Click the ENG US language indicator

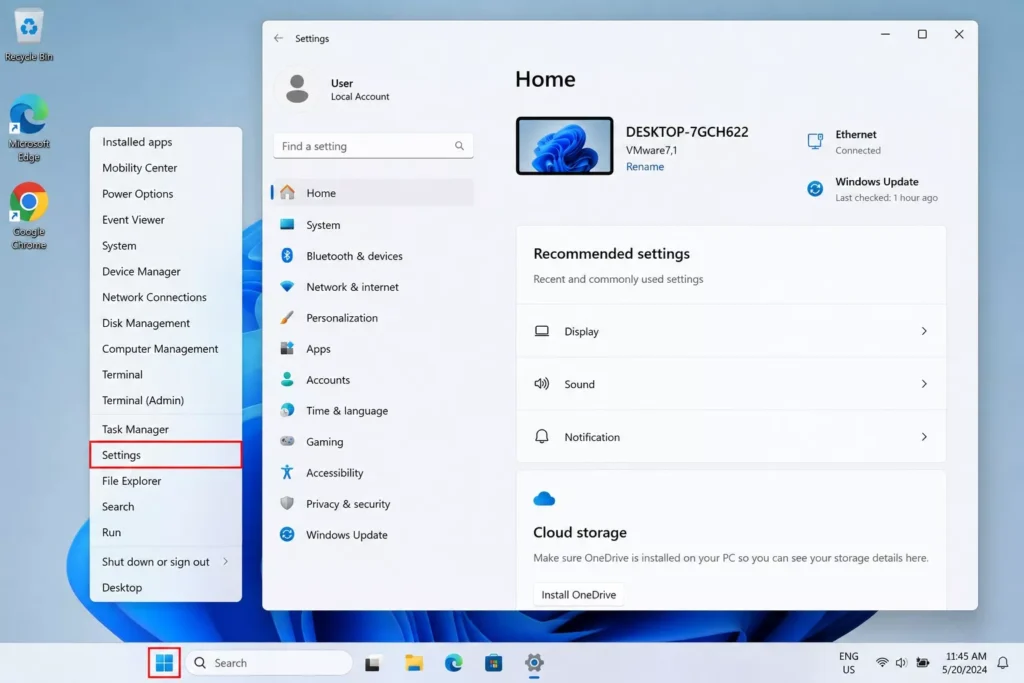point(848,663)
